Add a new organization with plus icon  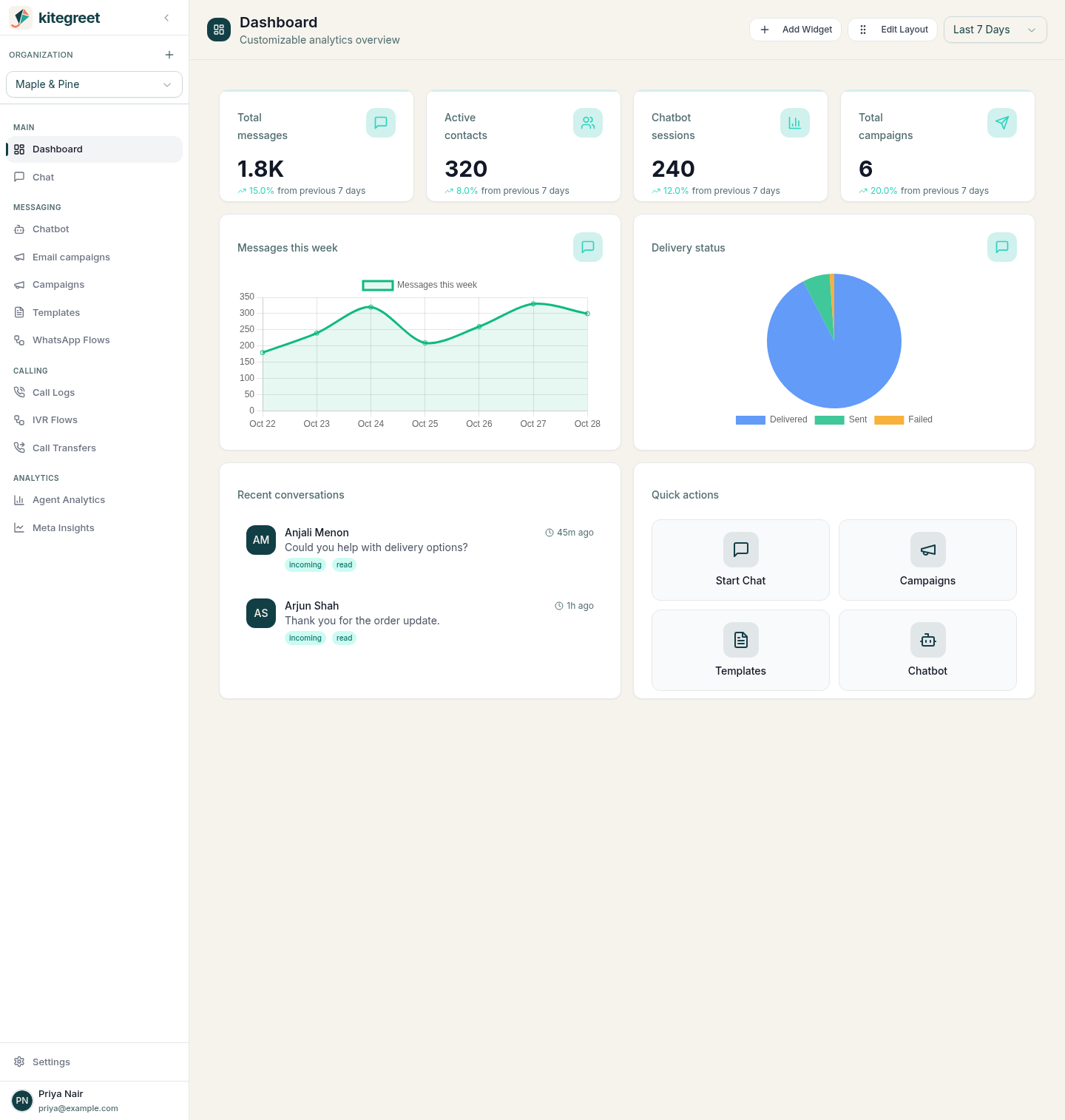tap(169, 55)
